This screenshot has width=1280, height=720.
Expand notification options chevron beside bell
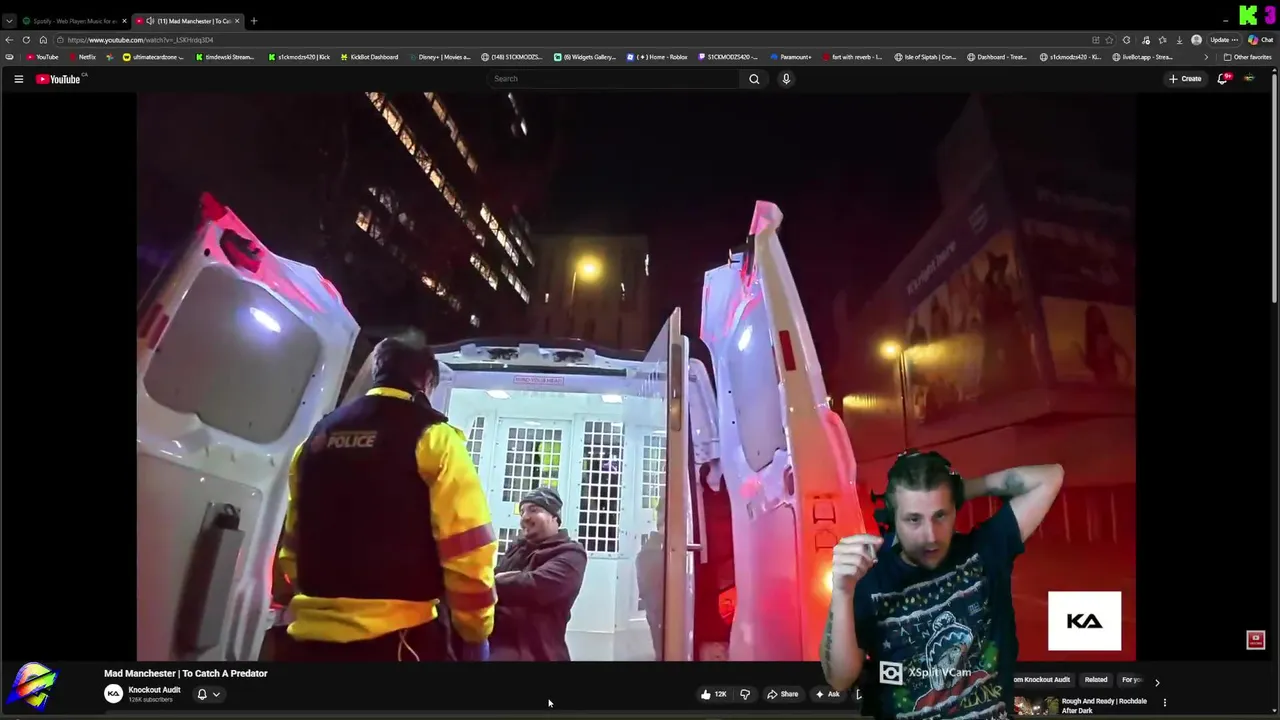point(216,694)
